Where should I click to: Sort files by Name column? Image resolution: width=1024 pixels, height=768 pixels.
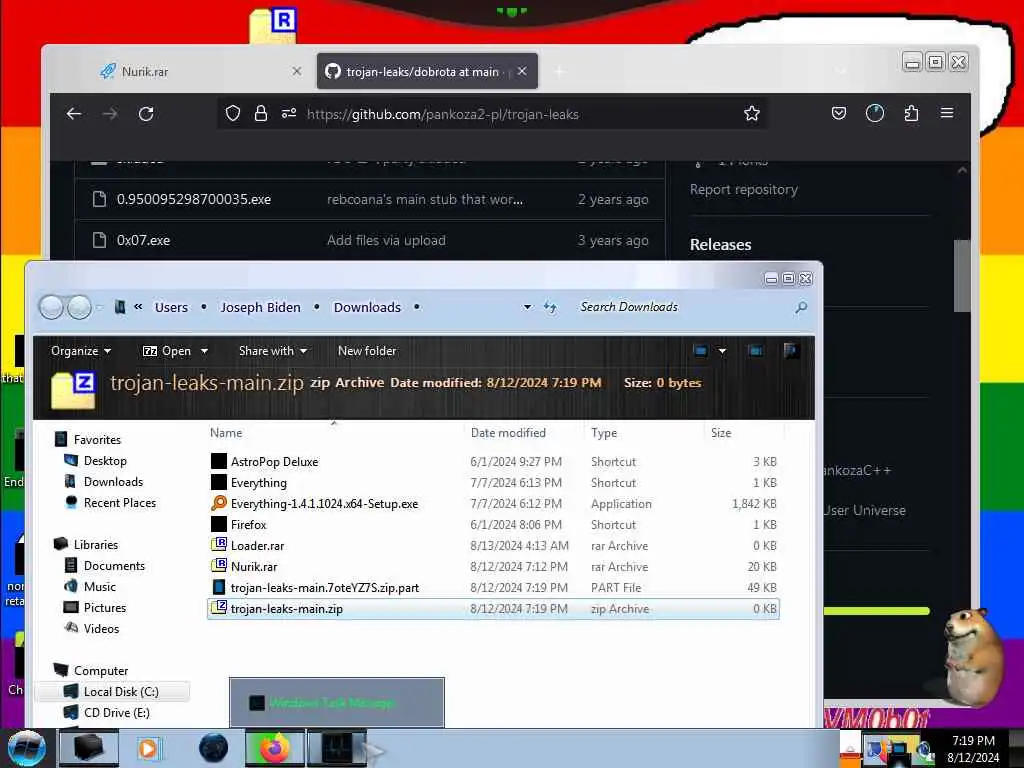(226, 432)
